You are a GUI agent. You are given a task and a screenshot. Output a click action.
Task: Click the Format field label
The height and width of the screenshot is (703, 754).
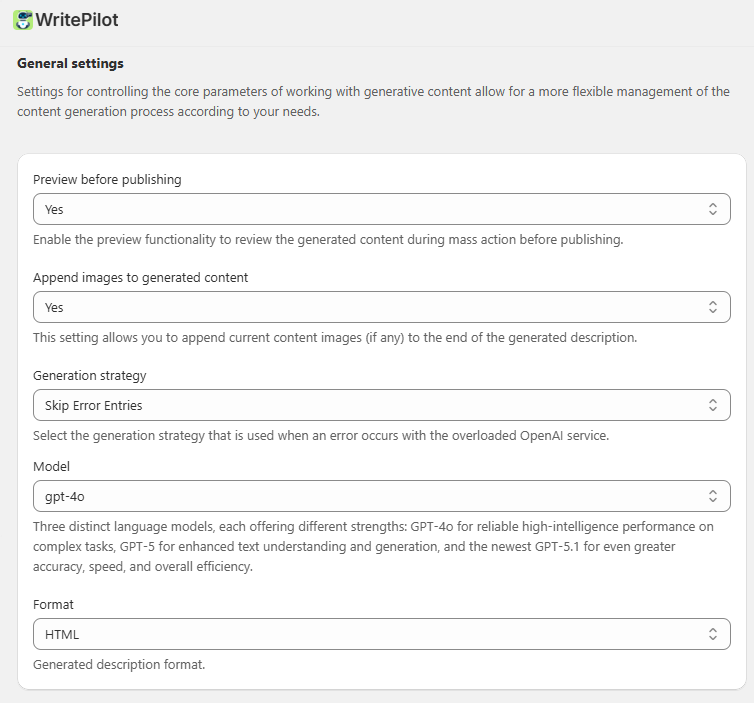[x=53, y=604]
